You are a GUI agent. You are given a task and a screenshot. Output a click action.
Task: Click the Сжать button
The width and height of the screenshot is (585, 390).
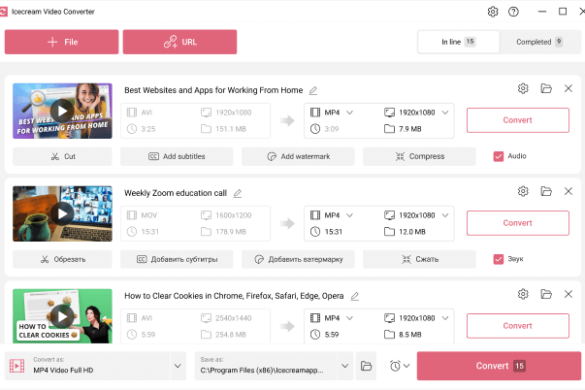[x=419, y=259]
